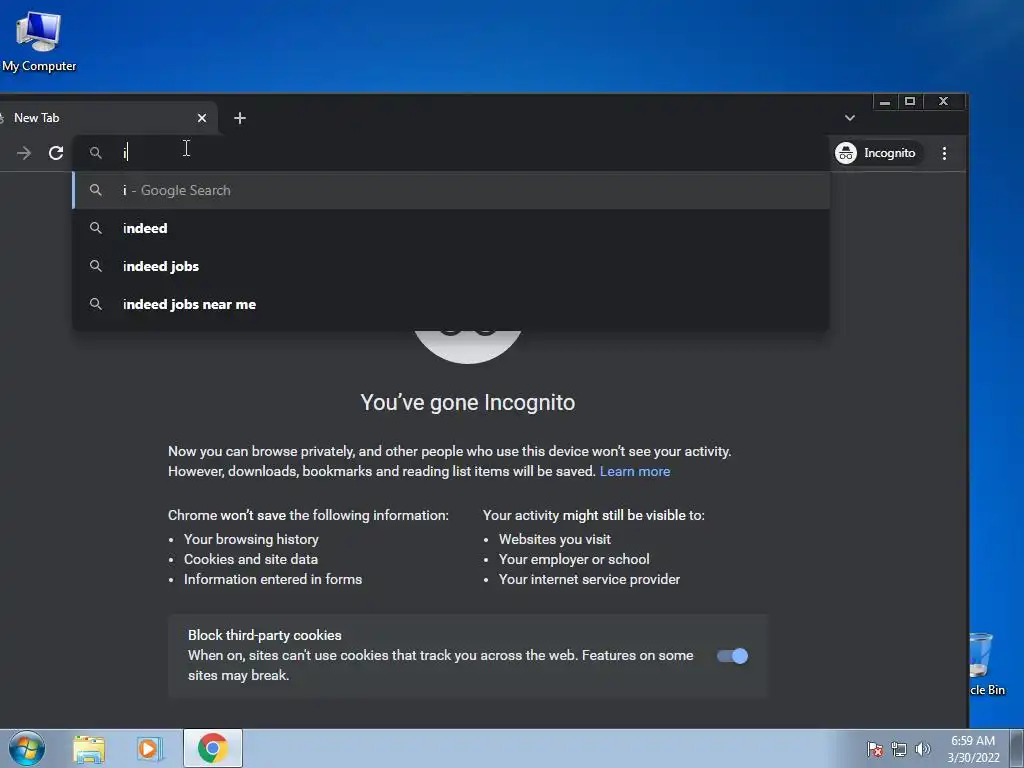Choose 'indeed jobs near me' suggestion
1024x768 pixels.
coord(451,304)
